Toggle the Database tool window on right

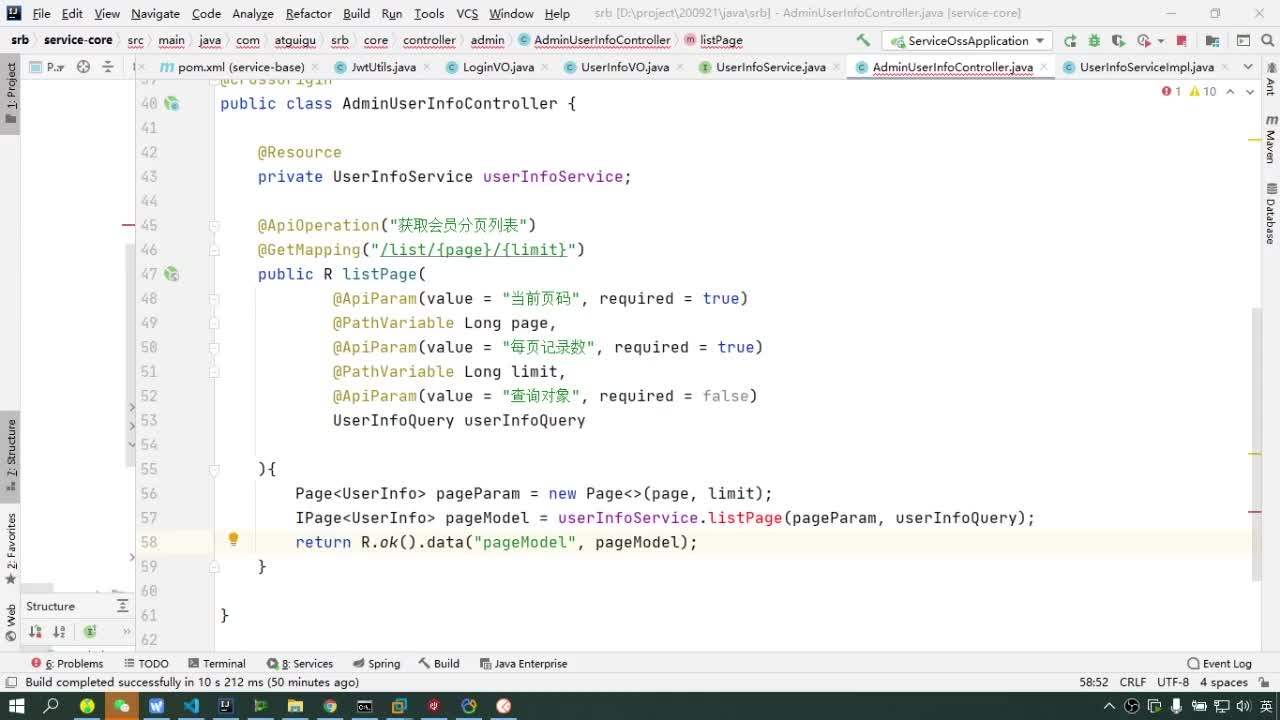1270,213
